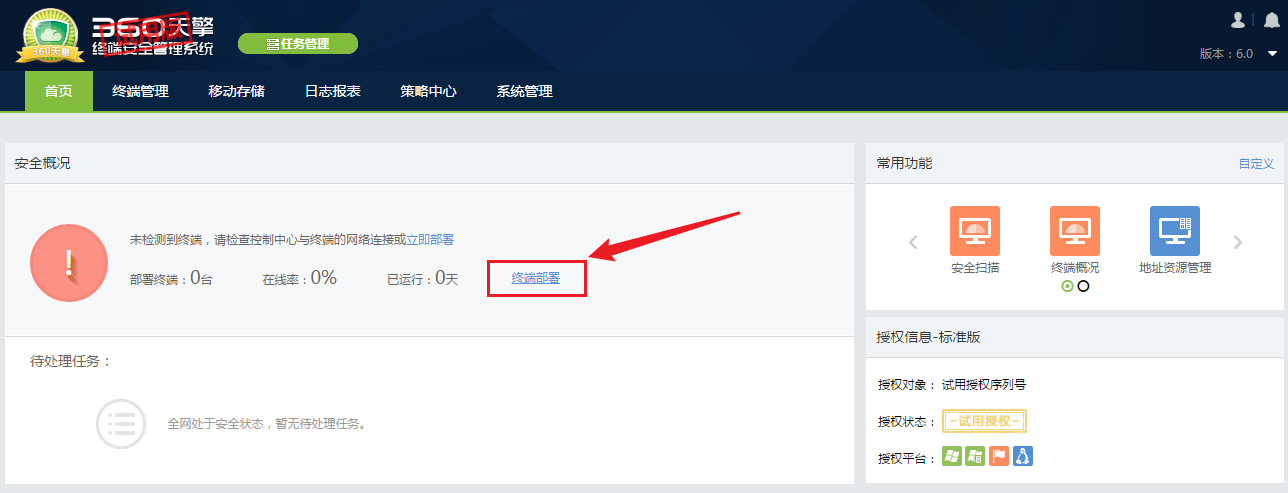Image resolution: width=1288 pixels, height=493 pixels.
Task: Click the user account icon
Action: (1237, 20)
